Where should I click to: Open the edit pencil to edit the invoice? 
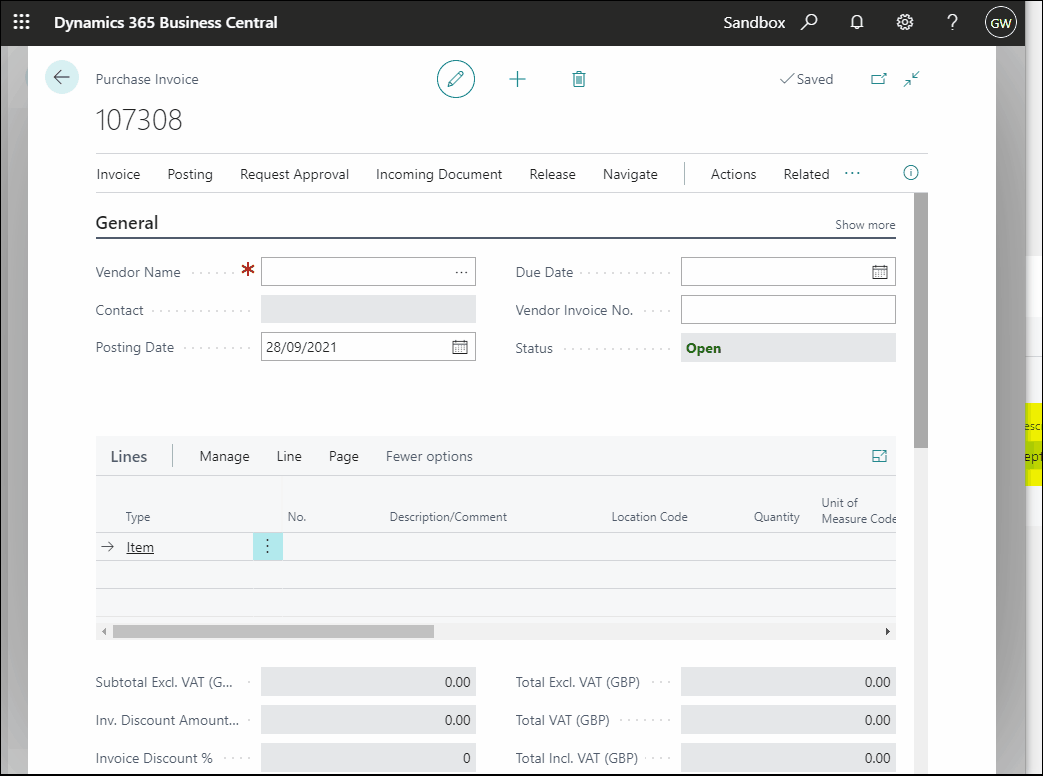coord(456,79)
